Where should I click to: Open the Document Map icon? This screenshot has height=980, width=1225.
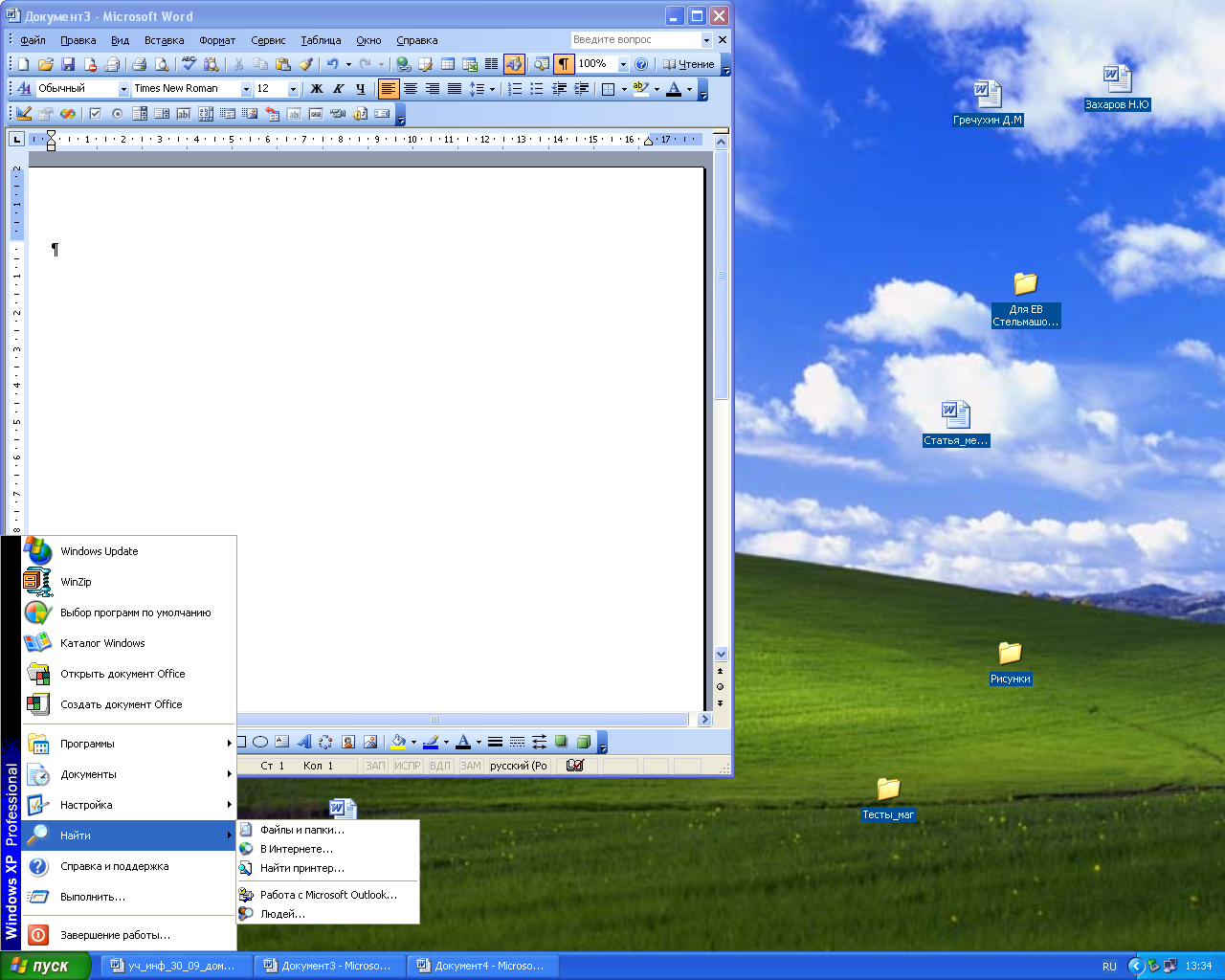coord(542,64)
